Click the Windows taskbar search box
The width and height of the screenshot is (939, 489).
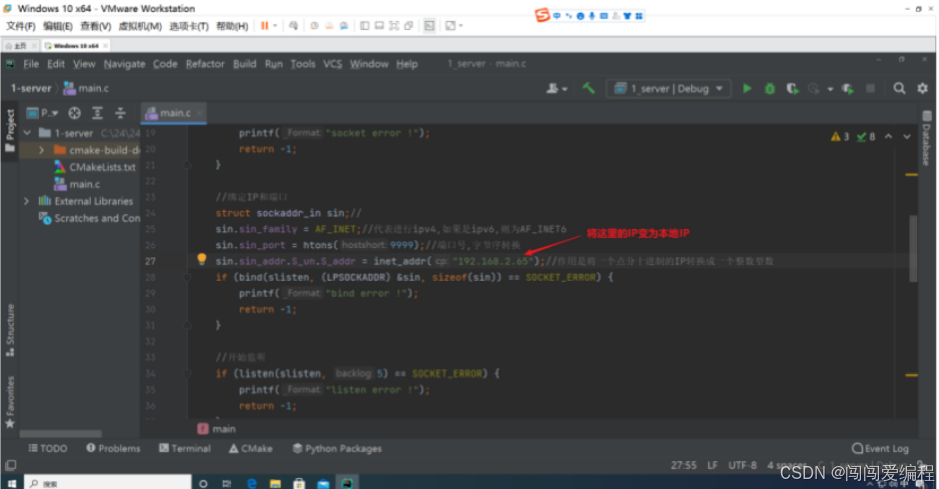coord(108,482)
